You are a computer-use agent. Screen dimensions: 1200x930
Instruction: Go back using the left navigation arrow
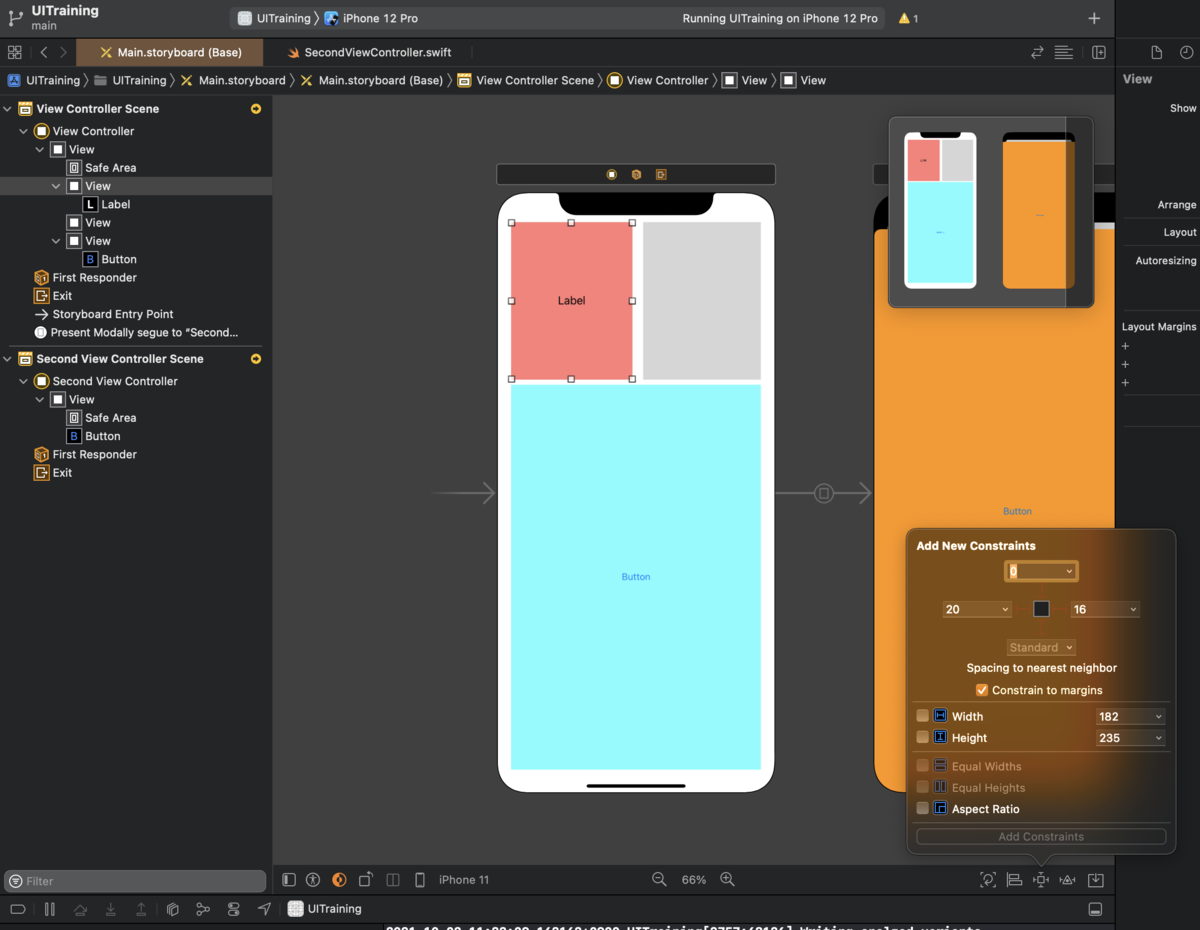(44, 52)
